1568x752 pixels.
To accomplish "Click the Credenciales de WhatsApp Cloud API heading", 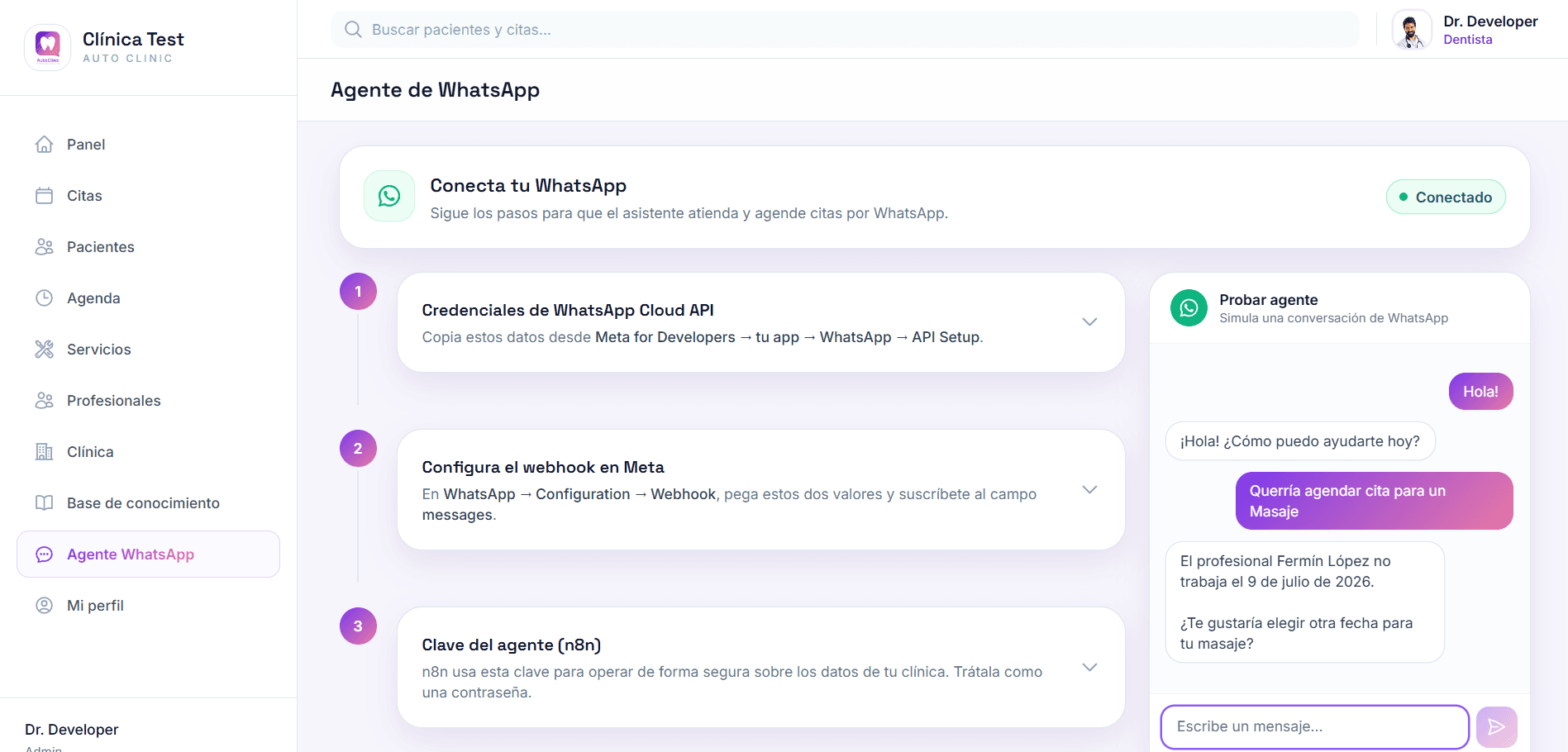I will pos(568,310).
